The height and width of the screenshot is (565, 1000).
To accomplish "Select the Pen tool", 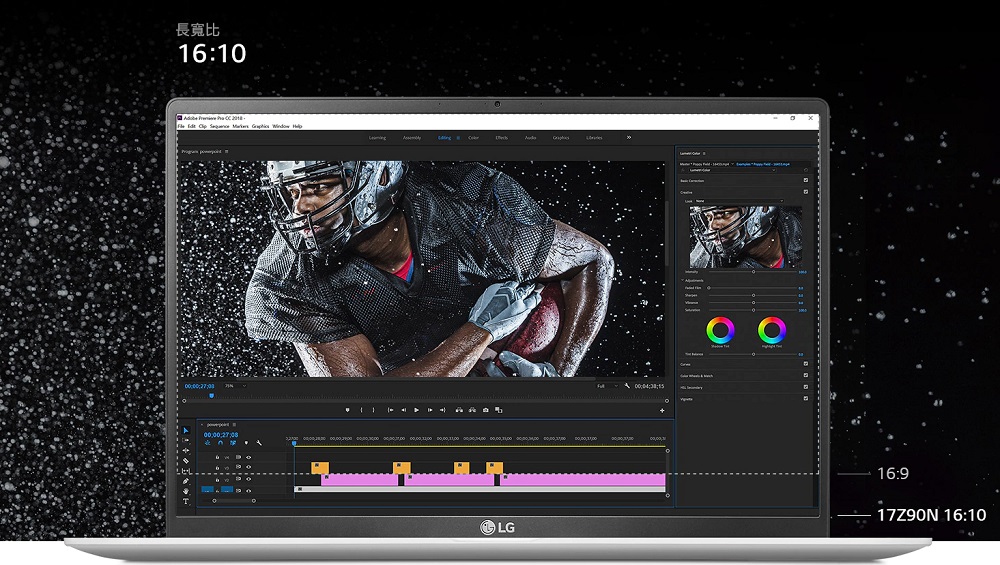I will (186, 481).
